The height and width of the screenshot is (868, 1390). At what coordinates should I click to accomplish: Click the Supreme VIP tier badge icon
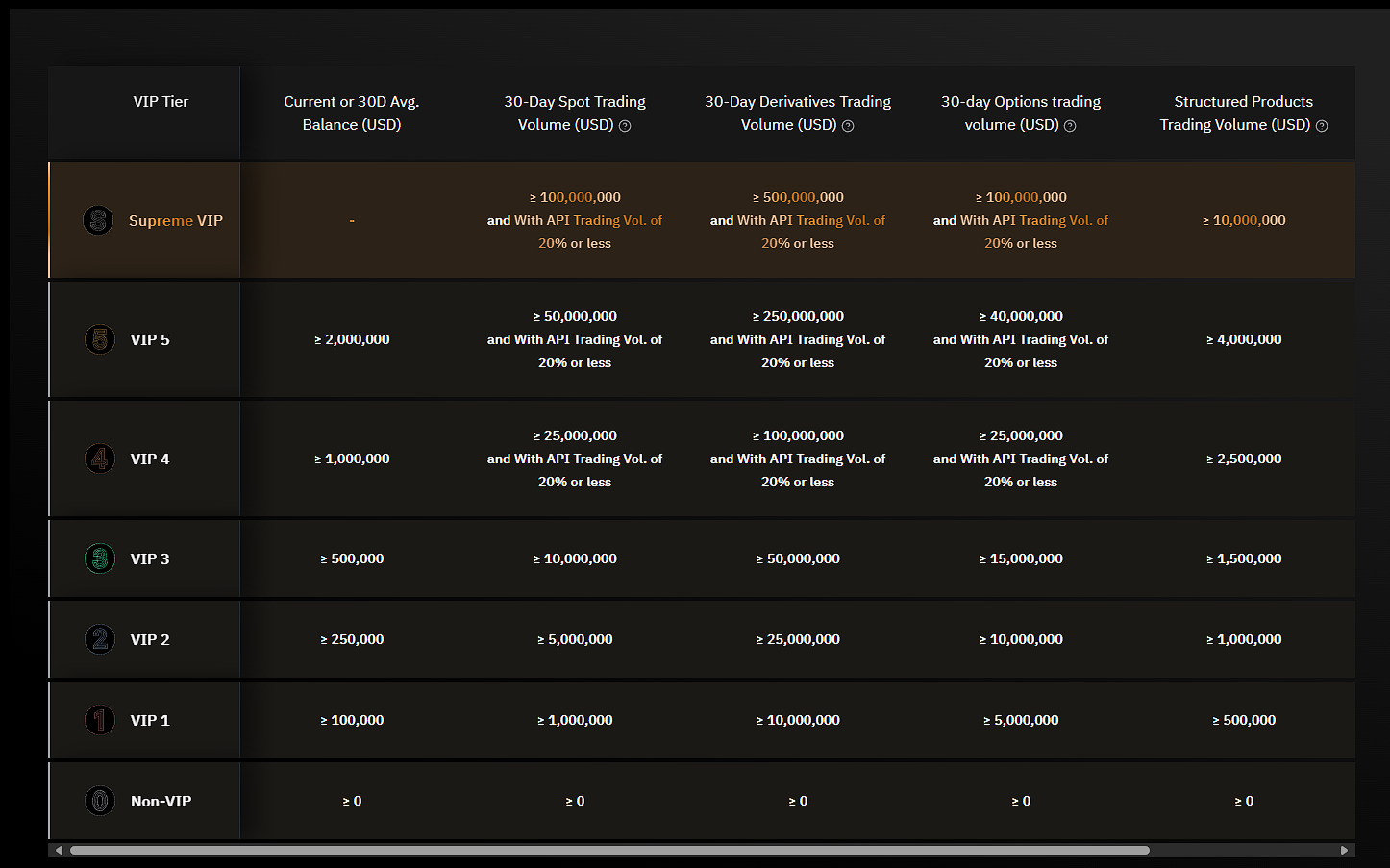(x=98, y=220)
